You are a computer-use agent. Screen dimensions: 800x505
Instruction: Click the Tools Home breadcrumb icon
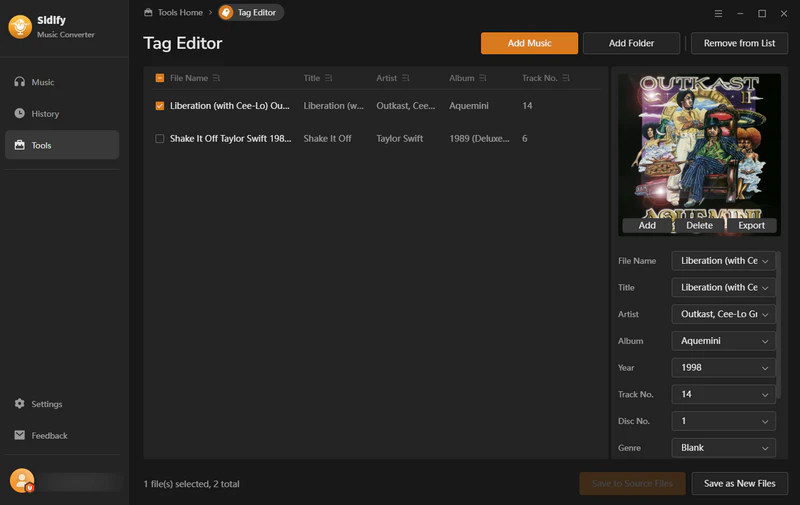click(148, 12)
